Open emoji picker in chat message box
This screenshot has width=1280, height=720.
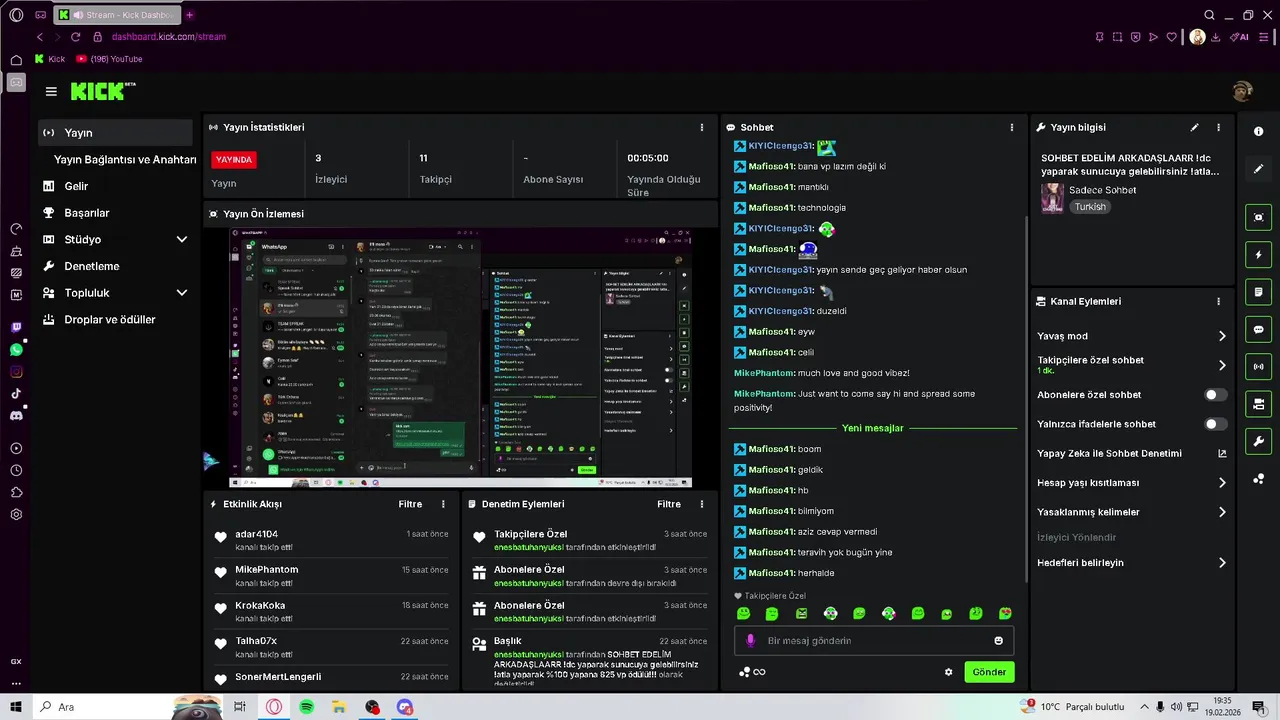click(998, 641)
